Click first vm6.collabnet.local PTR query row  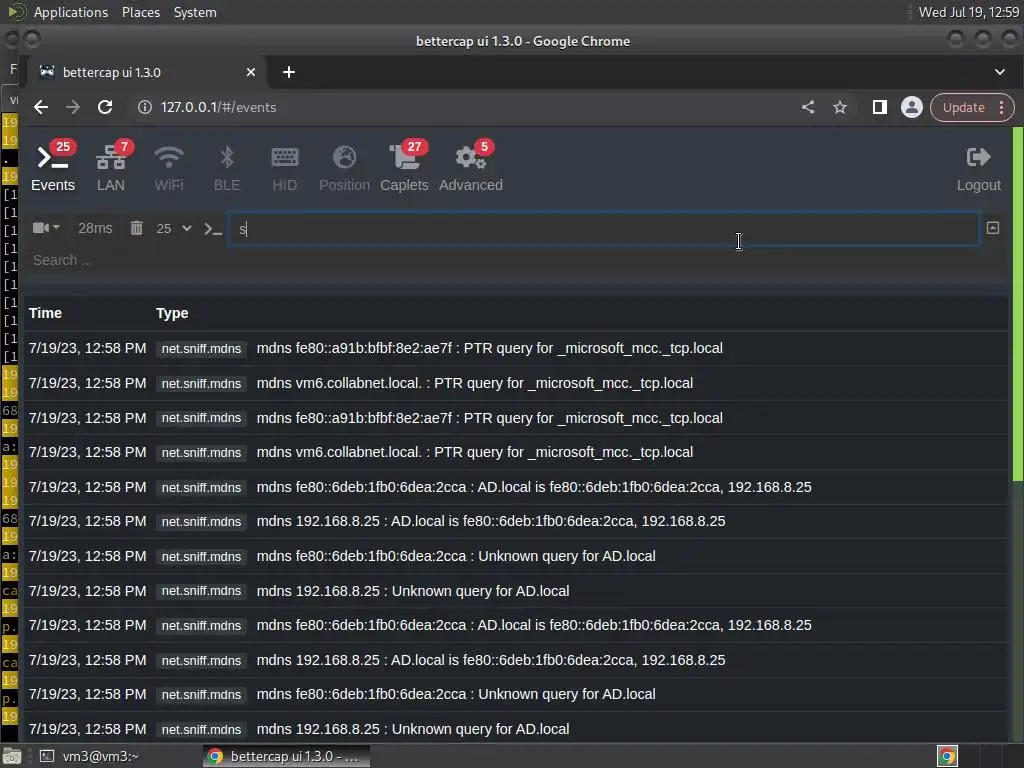(x=516, y=383)
